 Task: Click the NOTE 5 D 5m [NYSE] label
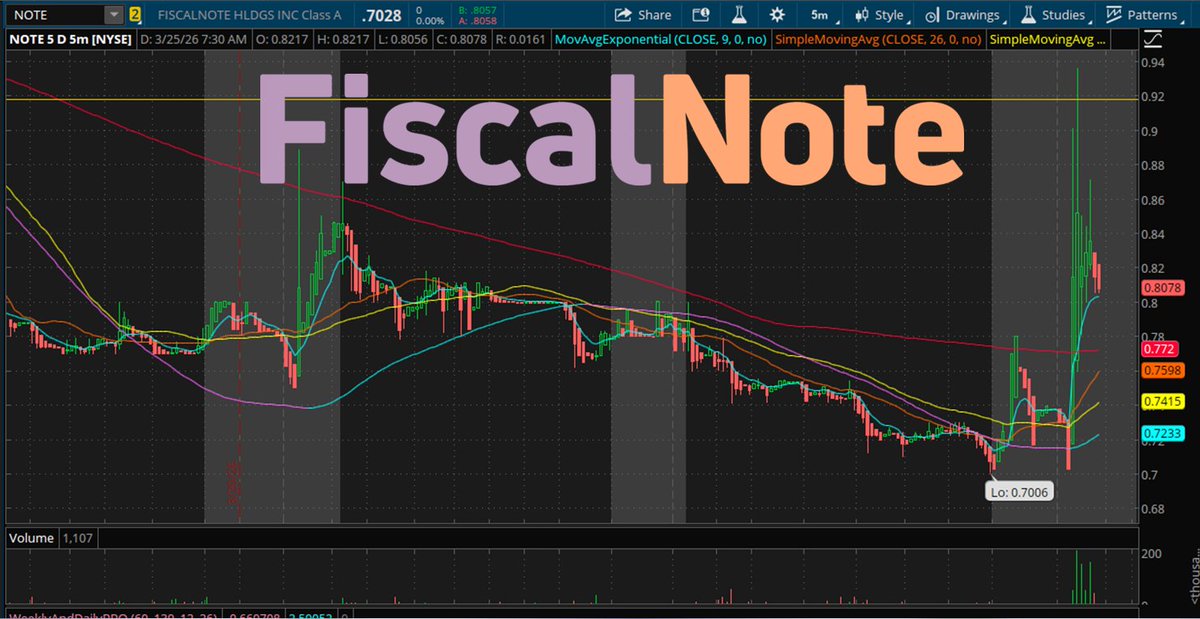tap(70, 40)
